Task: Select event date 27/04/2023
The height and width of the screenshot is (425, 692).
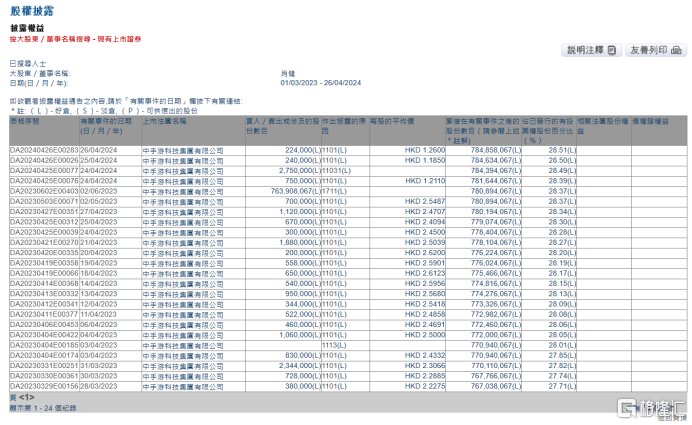Action: [99, 212]
